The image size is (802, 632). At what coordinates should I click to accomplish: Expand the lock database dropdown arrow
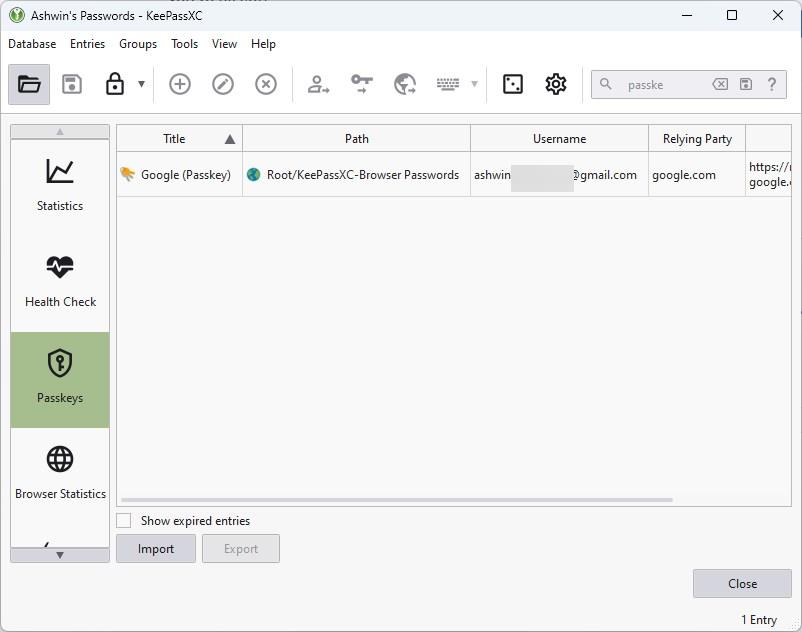tap(142, 85)
